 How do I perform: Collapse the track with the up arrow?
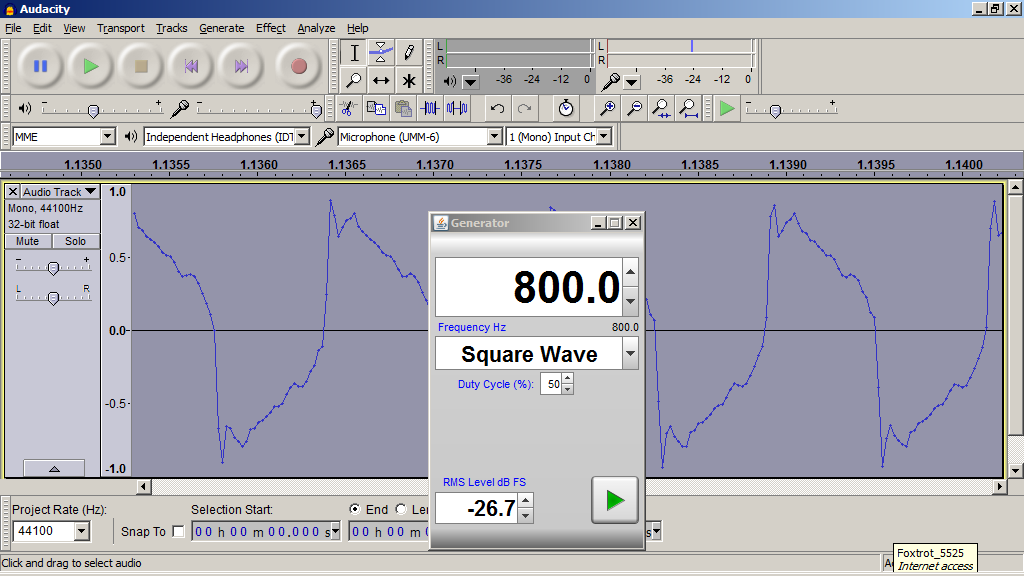[54, 468]
